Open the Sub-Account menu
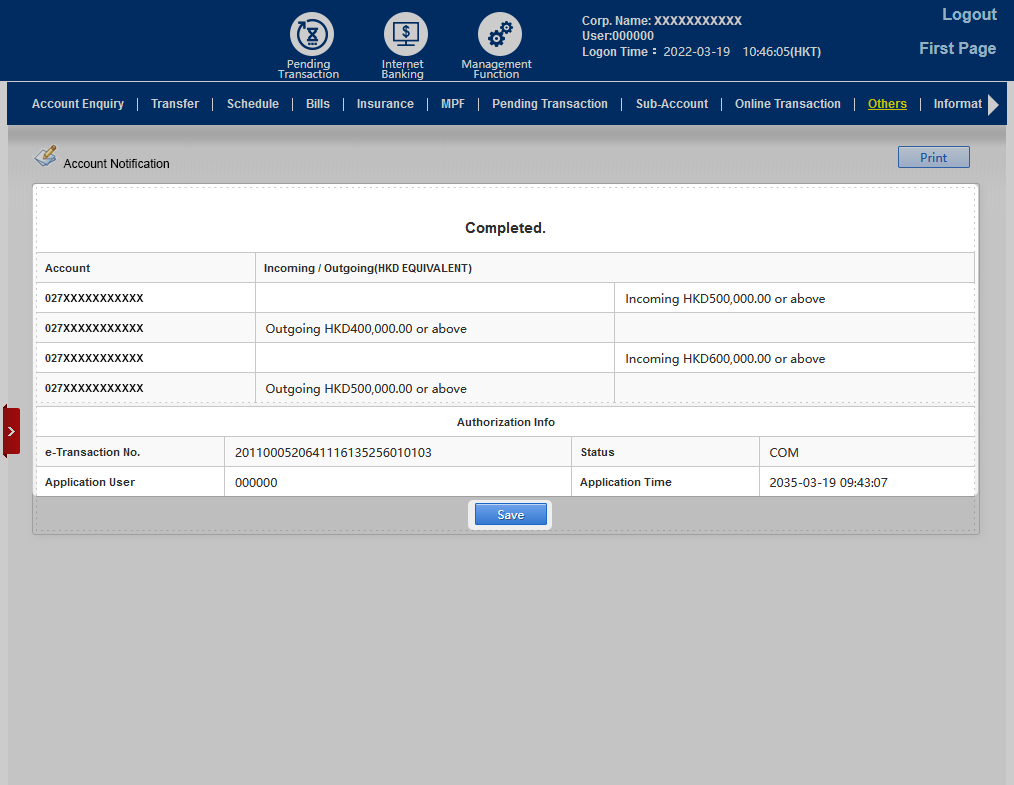The height and width of the screenshot is (785, 1014). point(671,104)
